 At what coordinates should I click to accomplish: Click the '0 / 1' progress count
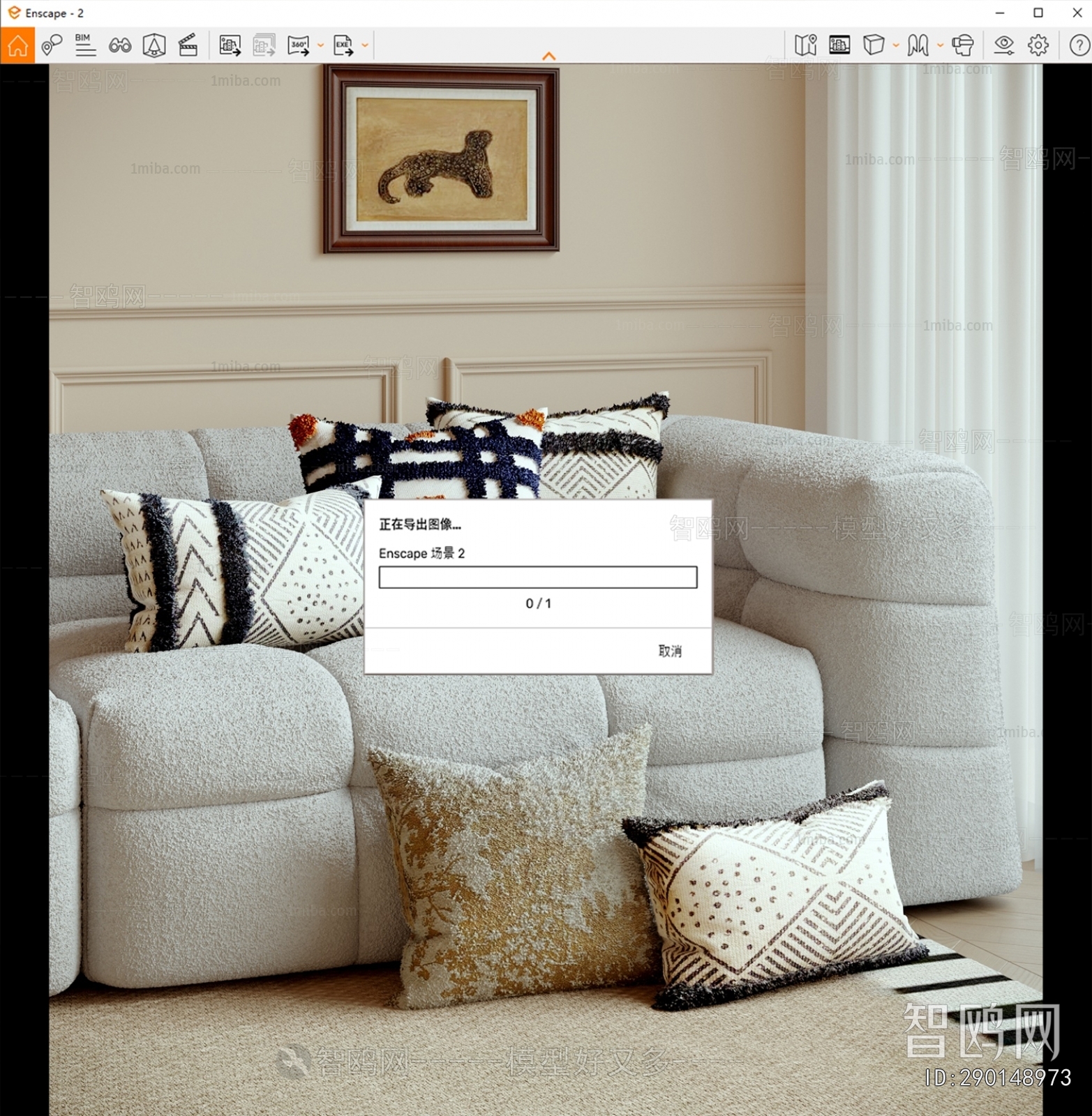click(538, 603)
